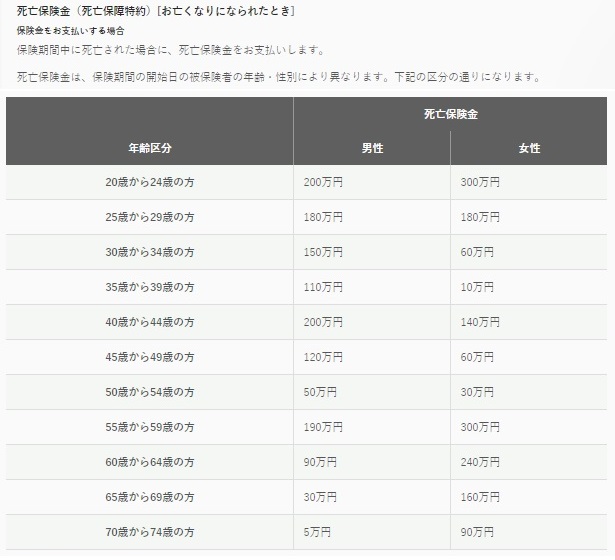Viewport: 615px width, 560px height.
Task: Select the row label 30歳から34歳の方
Action: pos(150,252)
